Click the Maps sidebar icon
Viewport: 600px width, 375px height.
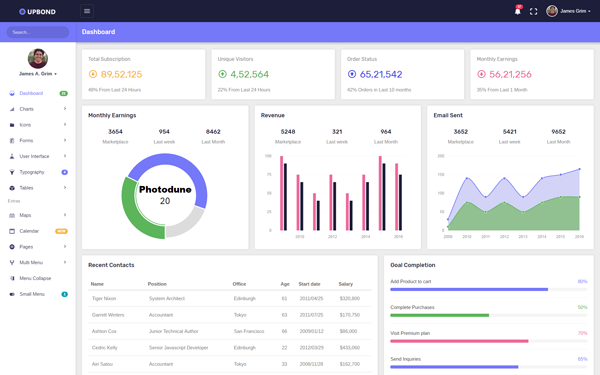(x=12, y=215)
